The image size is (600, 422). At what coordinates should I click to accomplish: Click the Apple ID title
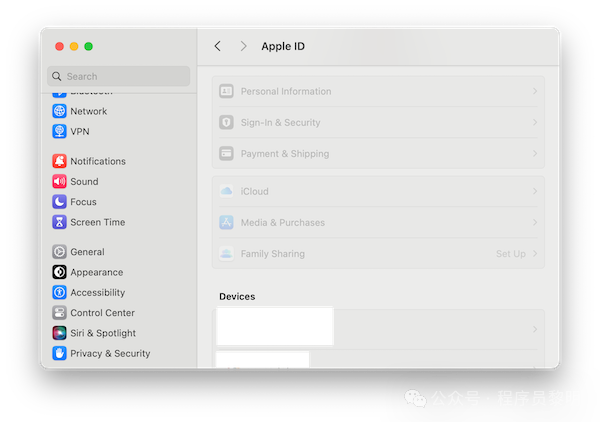283,46
